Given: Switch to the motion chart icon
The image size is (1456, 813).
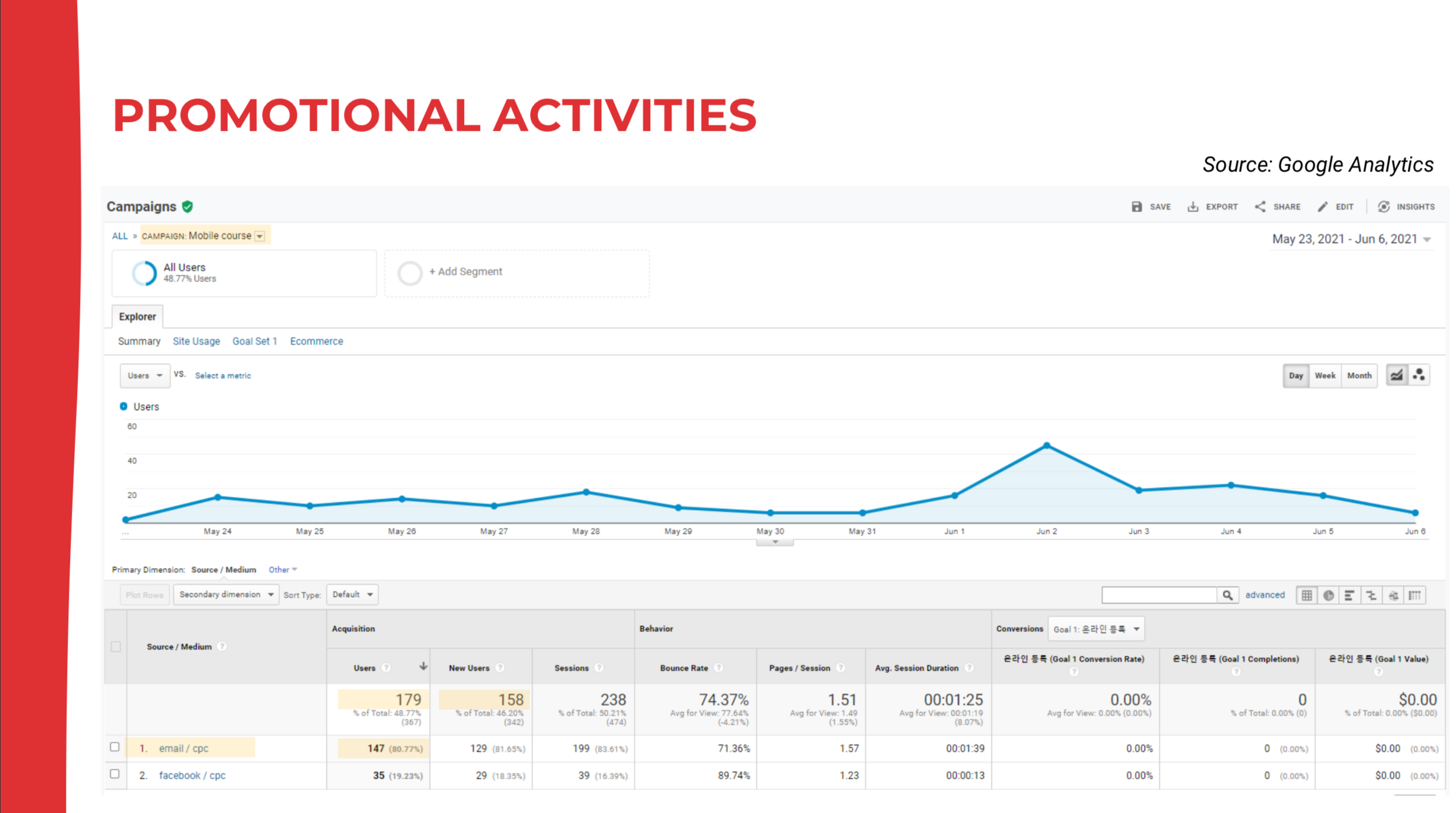Looking at the screenshot, I should [1419, 375].
